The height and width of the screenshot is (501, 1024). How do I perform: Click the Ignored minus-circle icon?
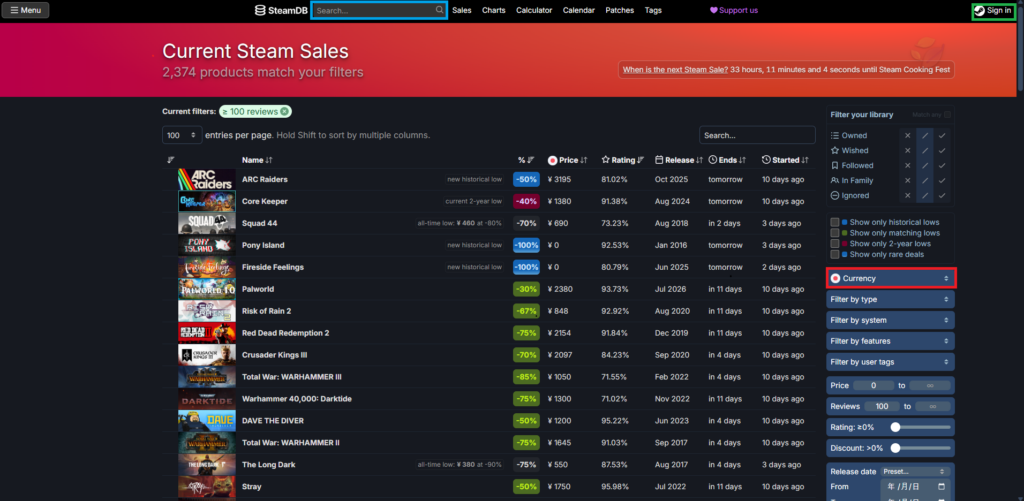[x=835, y=196]
